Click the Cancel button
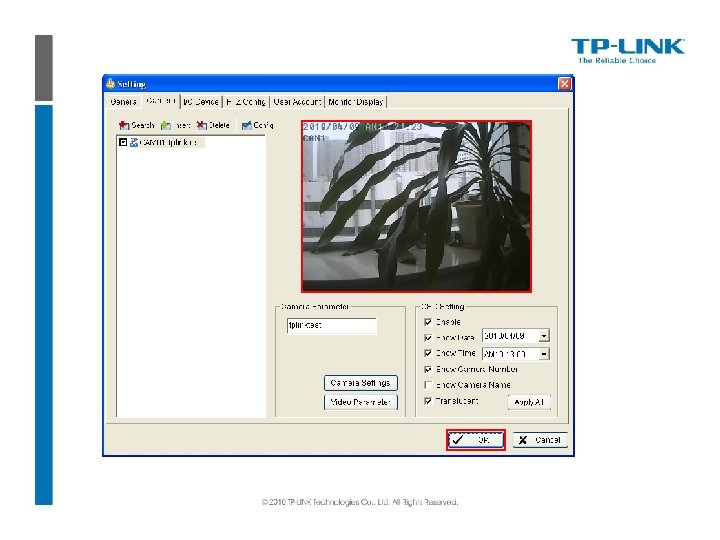 [540, 440]
